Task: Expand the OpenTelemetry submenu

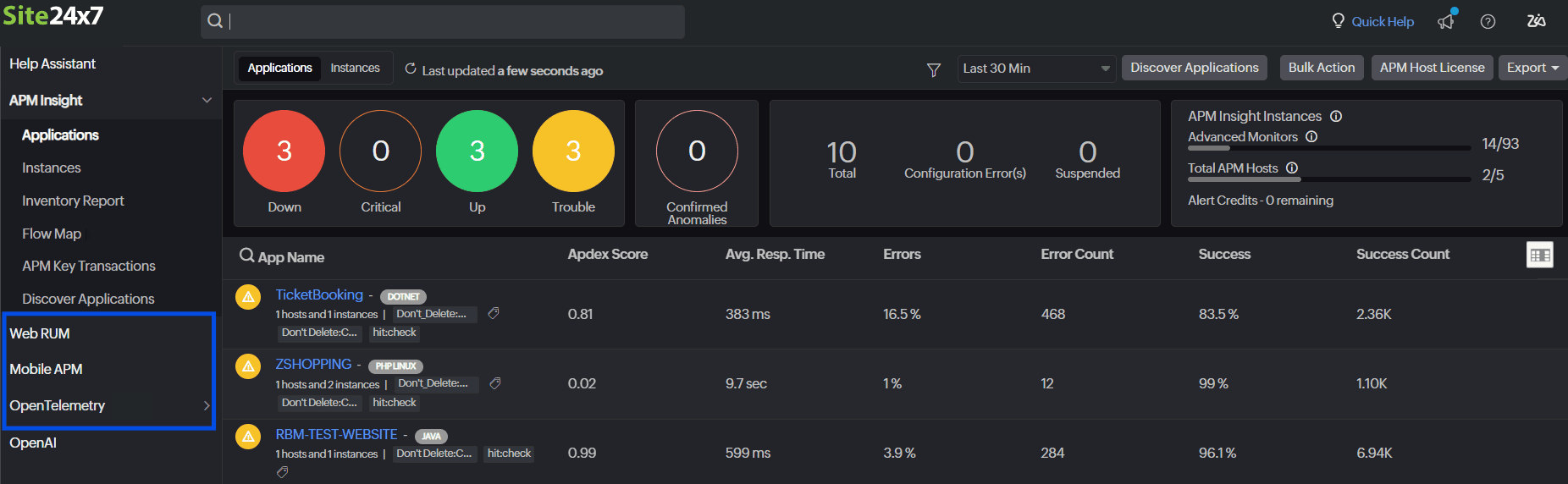Action: coord(207,405)
